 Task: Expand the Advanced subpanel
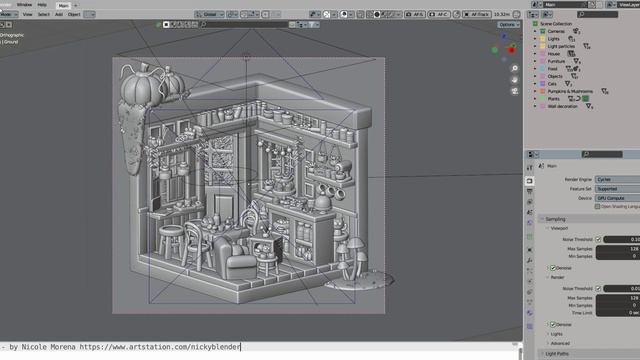click(559, 344)
